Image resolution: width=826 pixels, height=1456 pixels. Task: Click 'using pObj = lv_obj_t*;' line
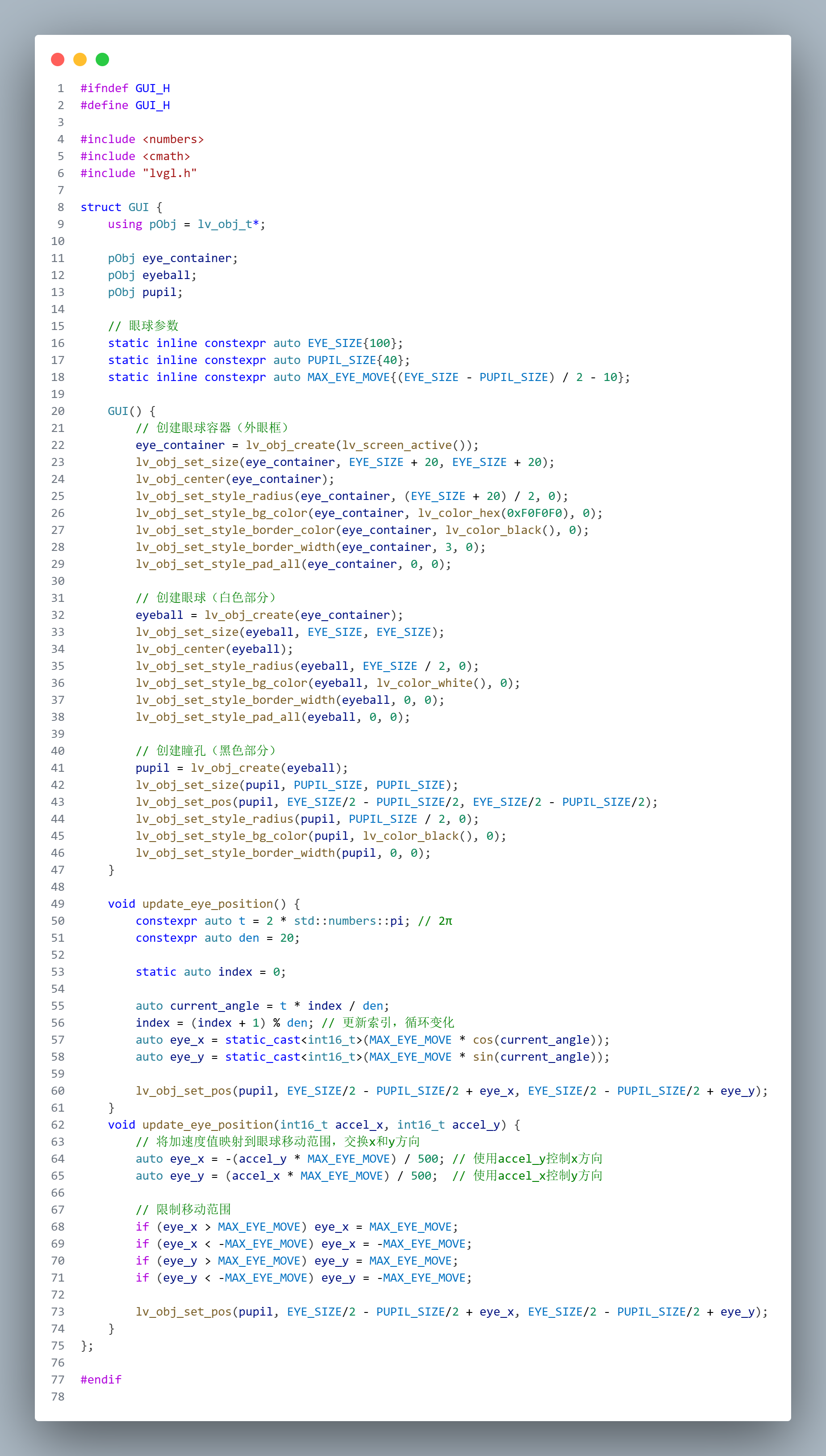tap(187, 224)
